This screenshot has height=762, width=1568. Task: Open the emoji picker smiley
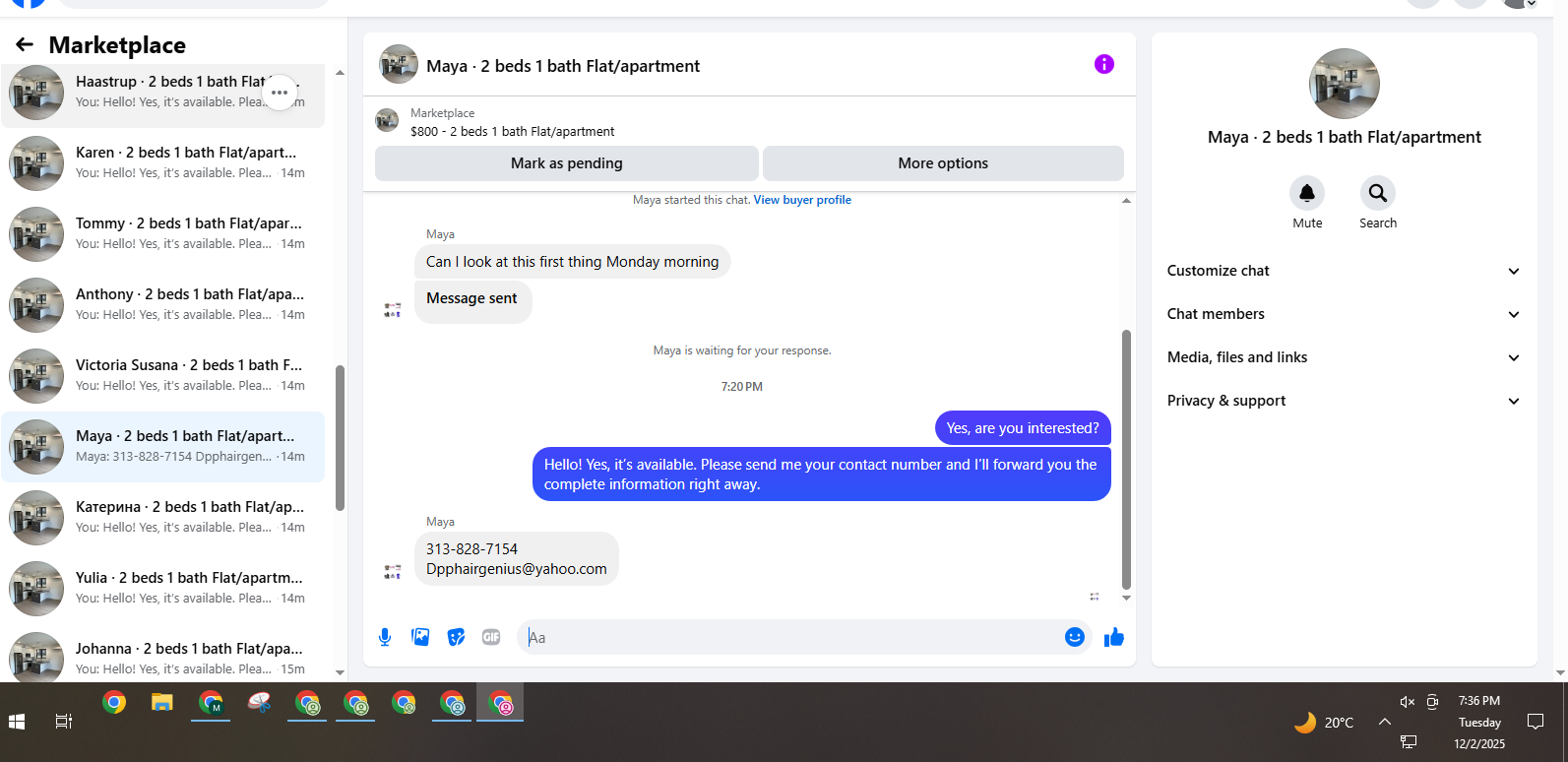(x=1075, y=637)
